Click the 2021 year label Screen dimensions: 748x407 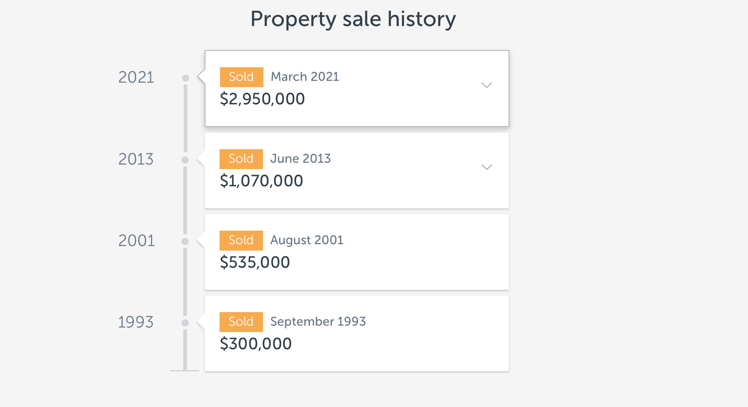[136, 78]
